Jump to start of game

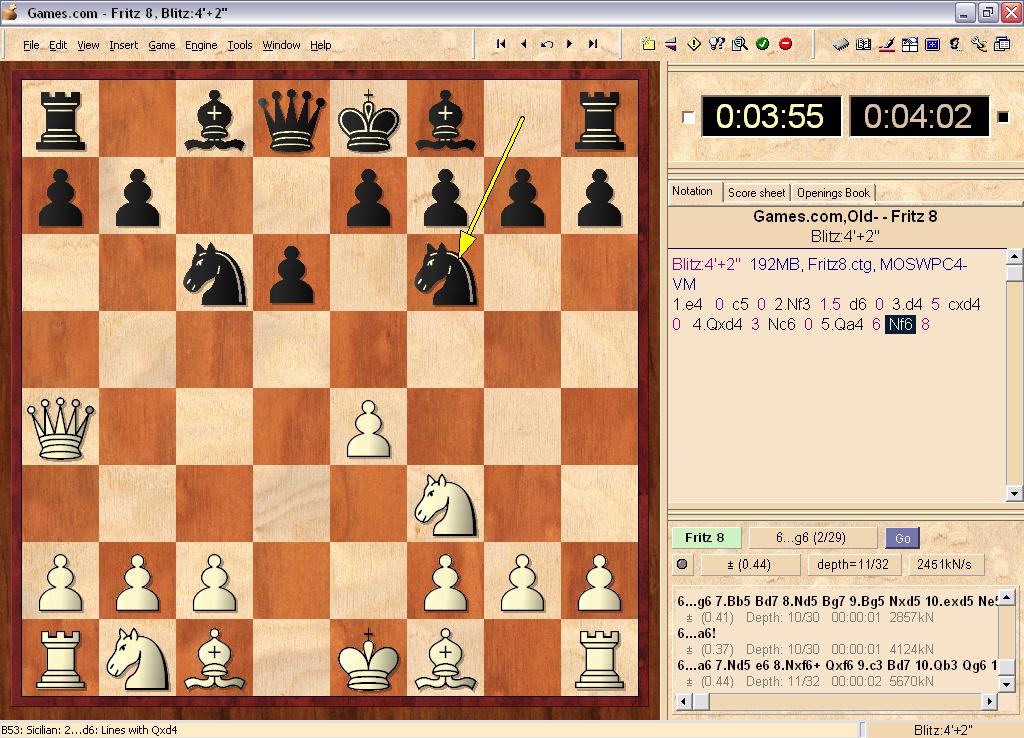501,44
